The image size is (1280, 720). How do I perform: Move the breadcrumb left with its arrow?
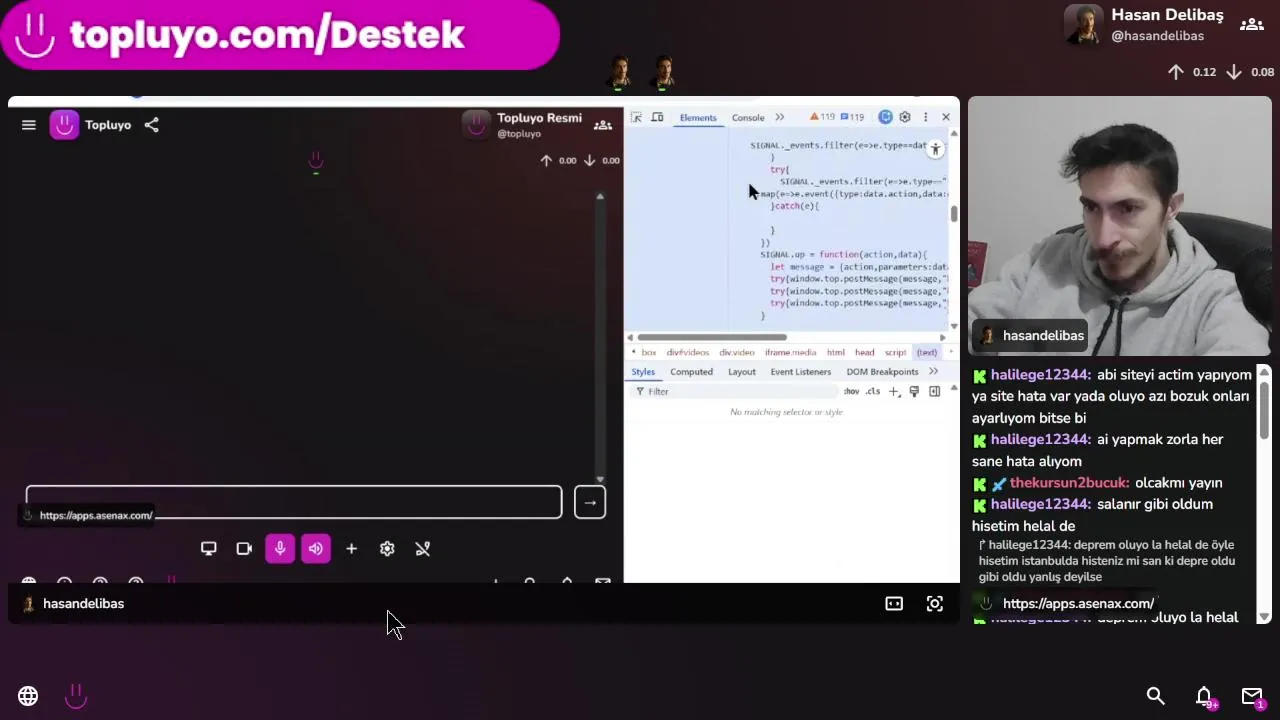[633, 352]
